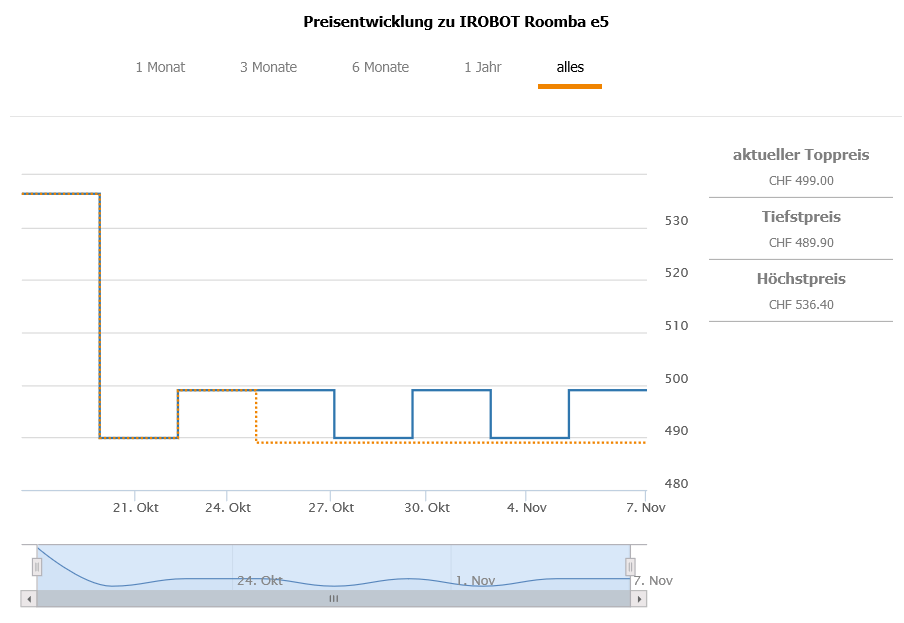Click the left navigator range handle
The image size is (904, 623).
coord(37,567)
